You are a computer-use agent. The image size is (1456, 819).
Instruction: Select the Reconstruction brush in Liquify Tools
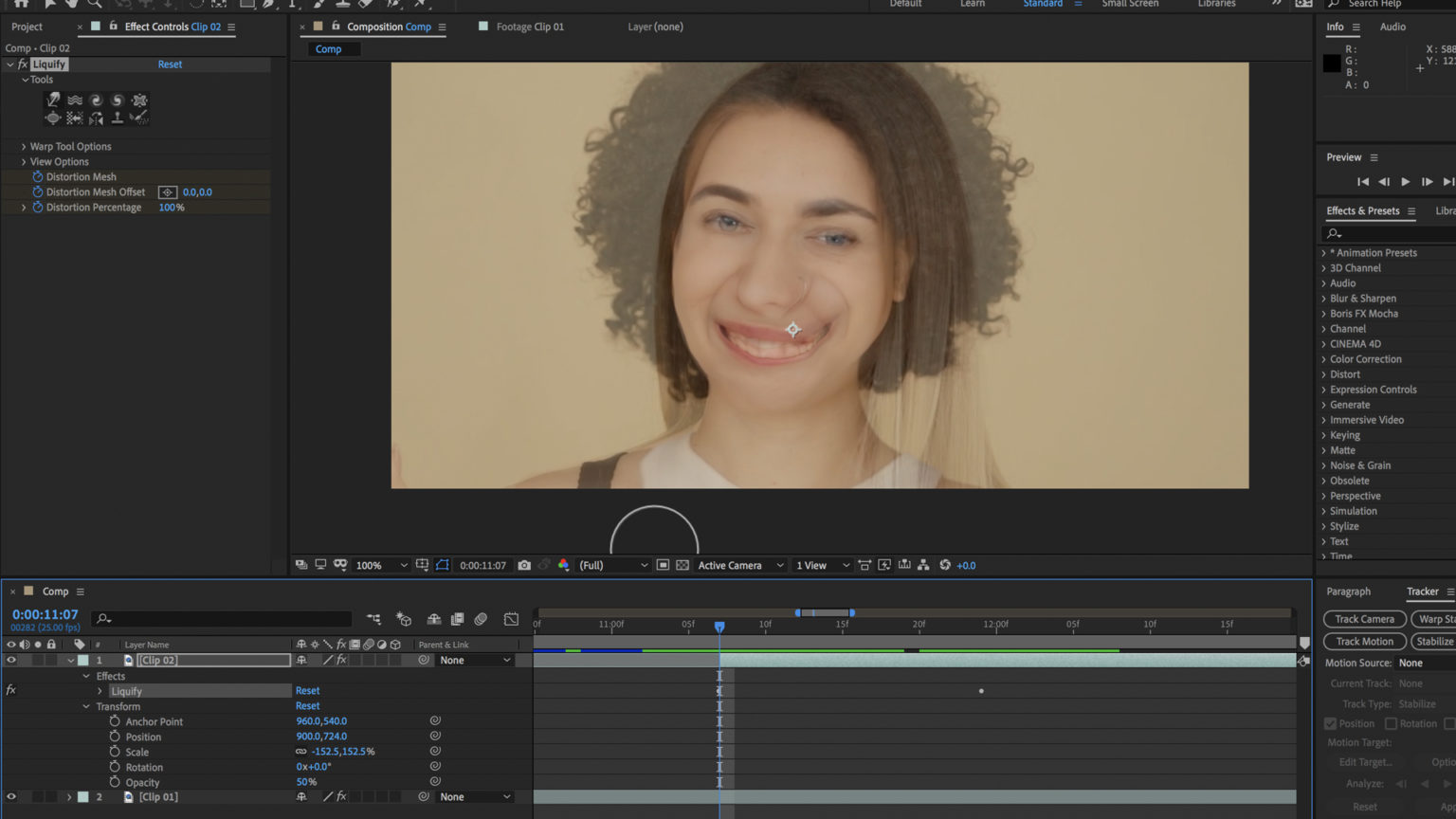click(x=139, y=118)
